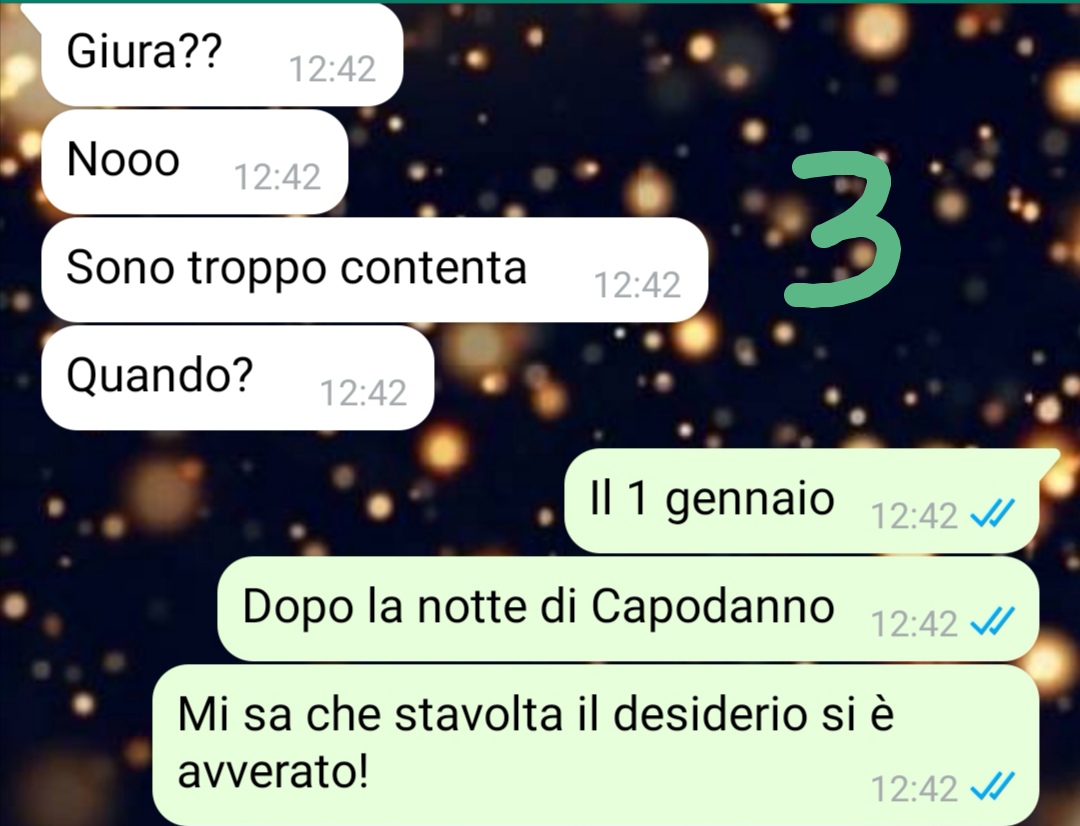1080x826 pixels.
Task: Select the 'Nooo' message bubble
Action: point(194,162)
